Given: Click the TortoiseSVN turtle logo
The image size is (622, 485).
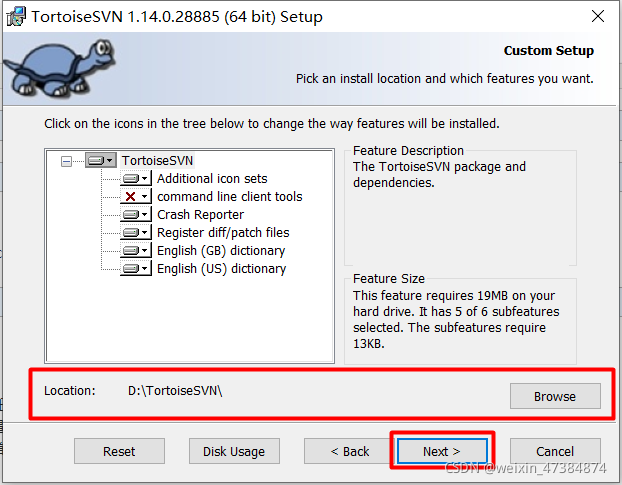Looking at the screenshot, I should click(x=60, y=68).
